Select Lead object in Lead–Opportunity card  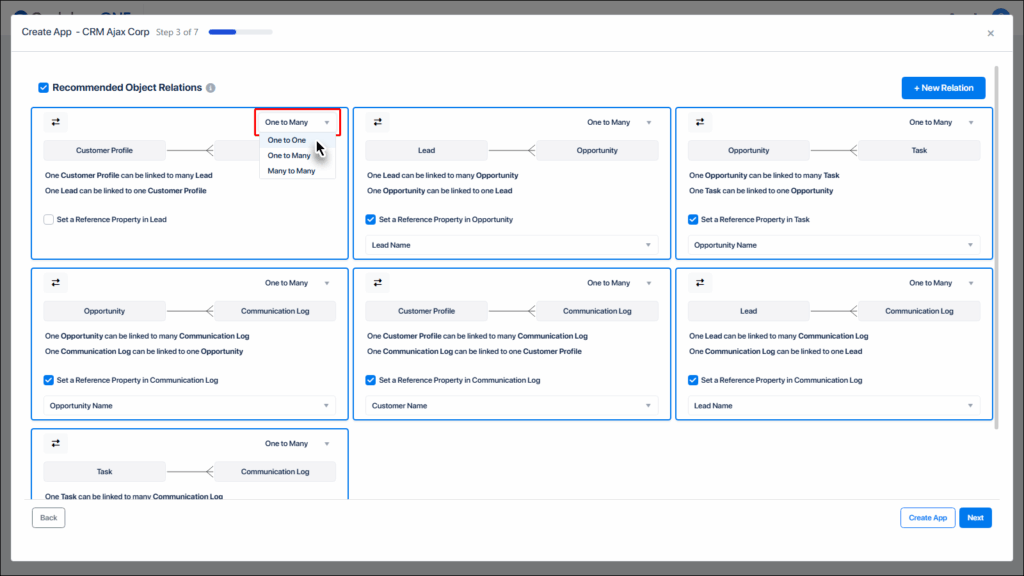426,150
